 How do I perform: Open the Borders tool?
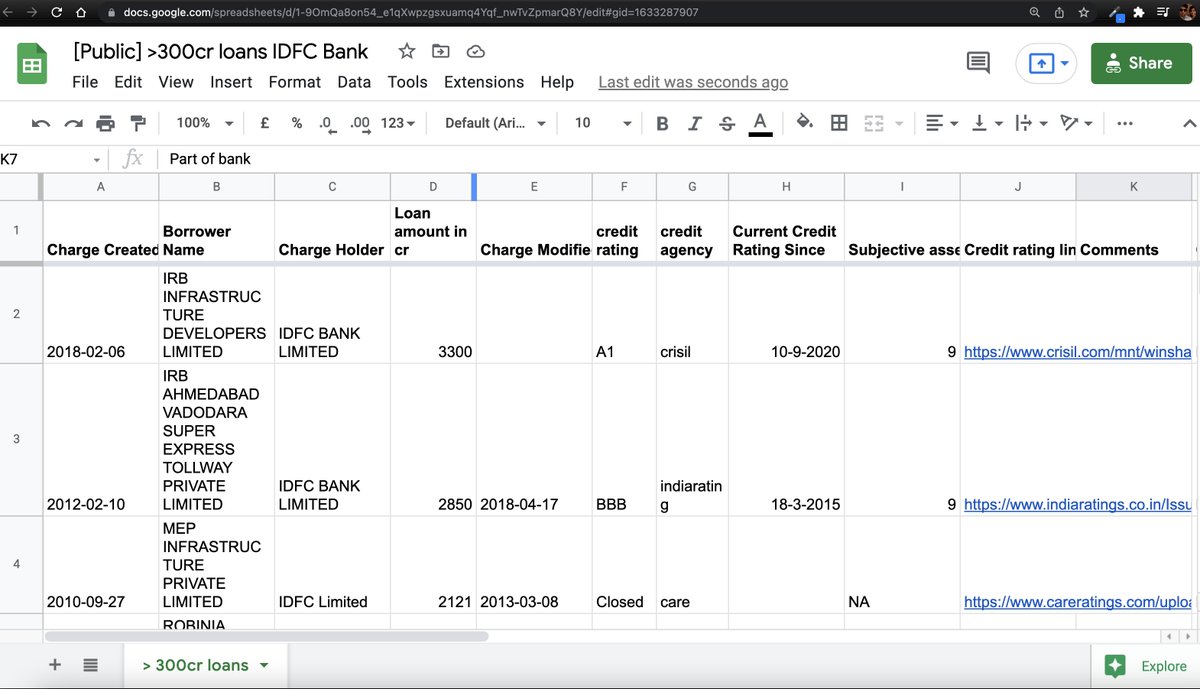839,123
